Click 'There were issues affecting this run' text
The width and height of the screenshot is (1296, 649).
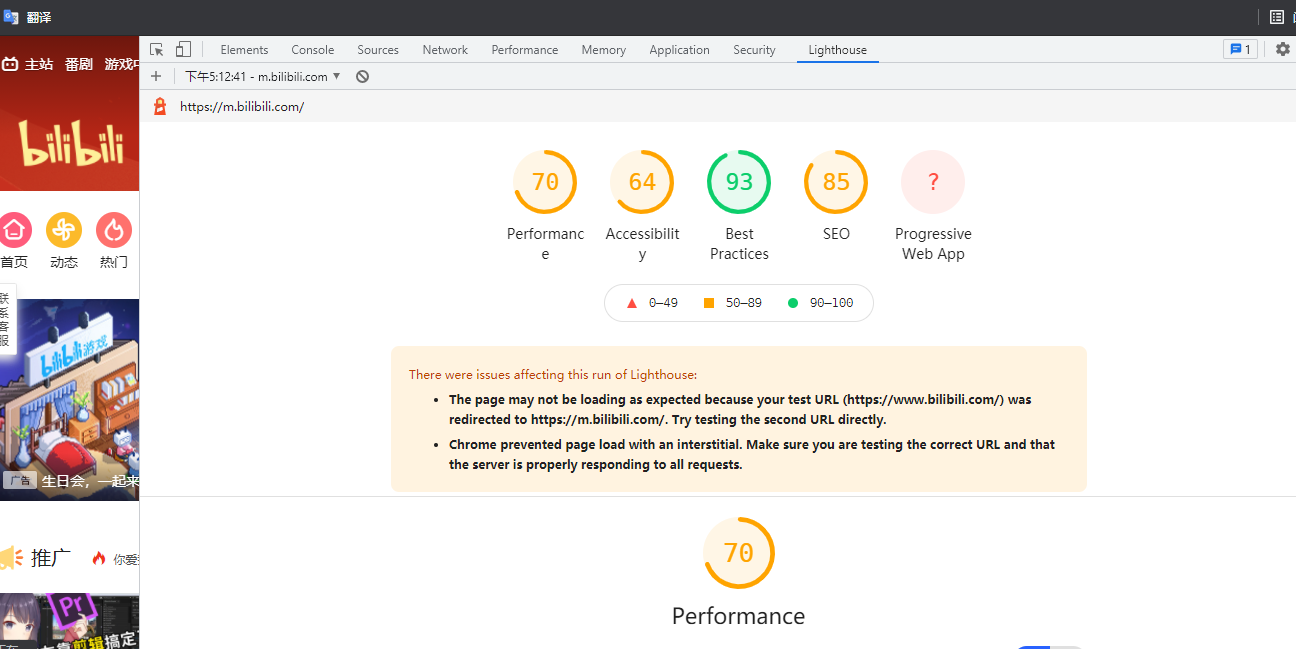[553, 375]
